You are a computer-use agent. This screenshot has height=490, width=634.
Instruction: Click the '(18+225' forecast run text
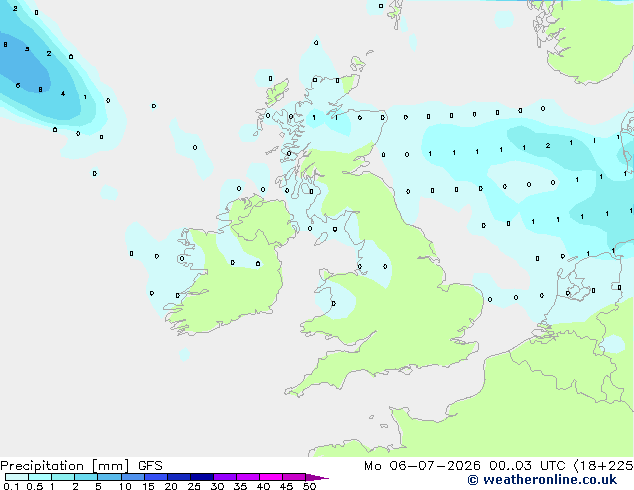(x=603, y=466)
